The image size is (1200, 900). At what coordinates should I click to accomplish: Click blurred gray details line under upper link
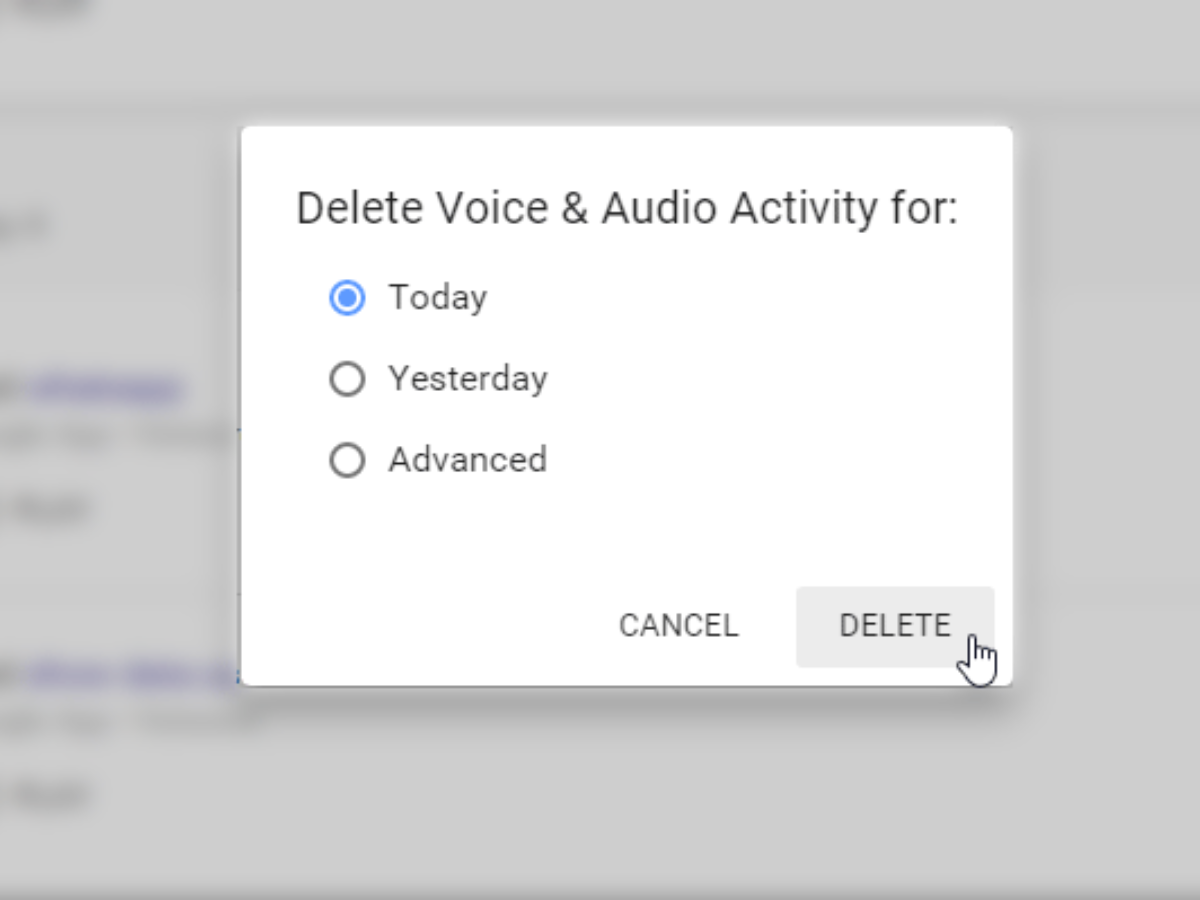pos(120,436)
